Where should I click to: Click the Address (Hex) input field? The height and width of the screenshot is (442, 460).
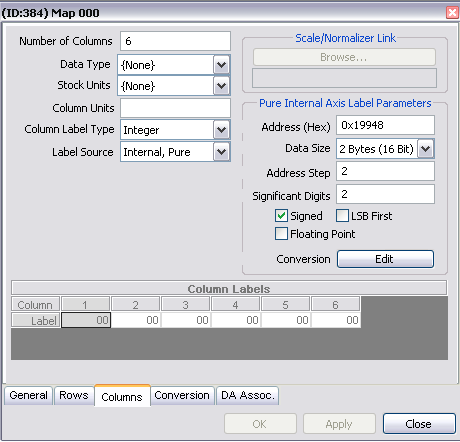click(x=385, y=125)
